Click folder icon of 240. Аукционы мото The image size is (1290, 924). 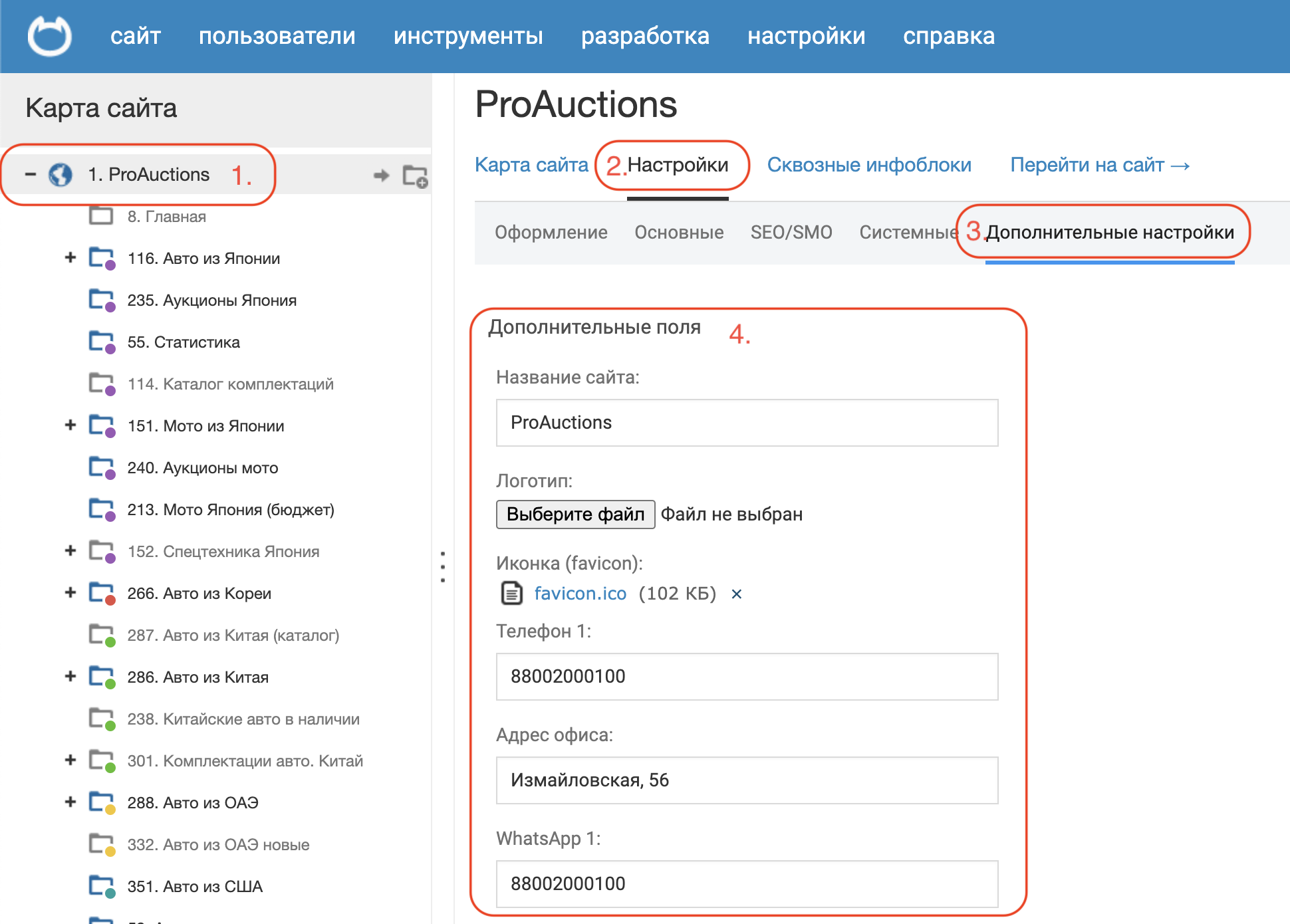point(102,467)
